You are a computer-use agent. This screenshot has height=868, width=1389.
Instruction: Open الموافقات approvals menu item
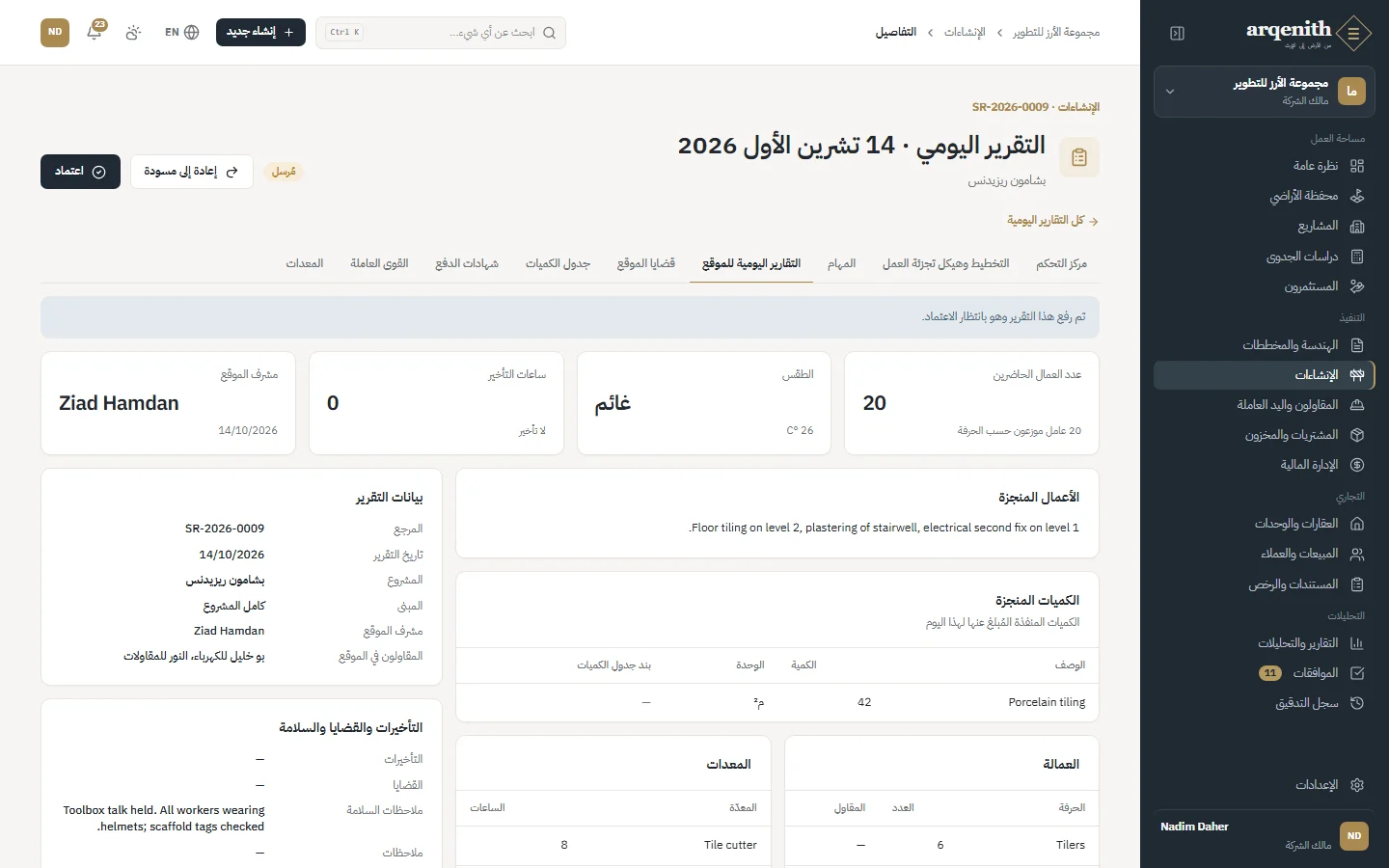pos(1265,673)
